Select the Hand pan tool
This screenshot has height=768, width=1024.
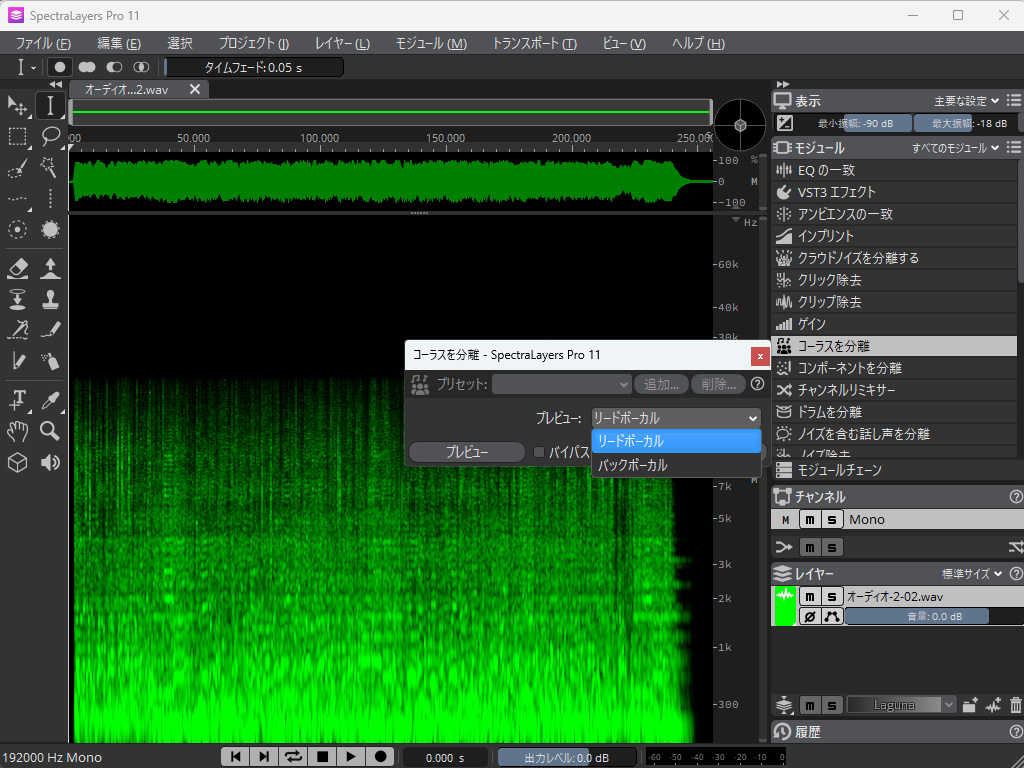[17, 431]
